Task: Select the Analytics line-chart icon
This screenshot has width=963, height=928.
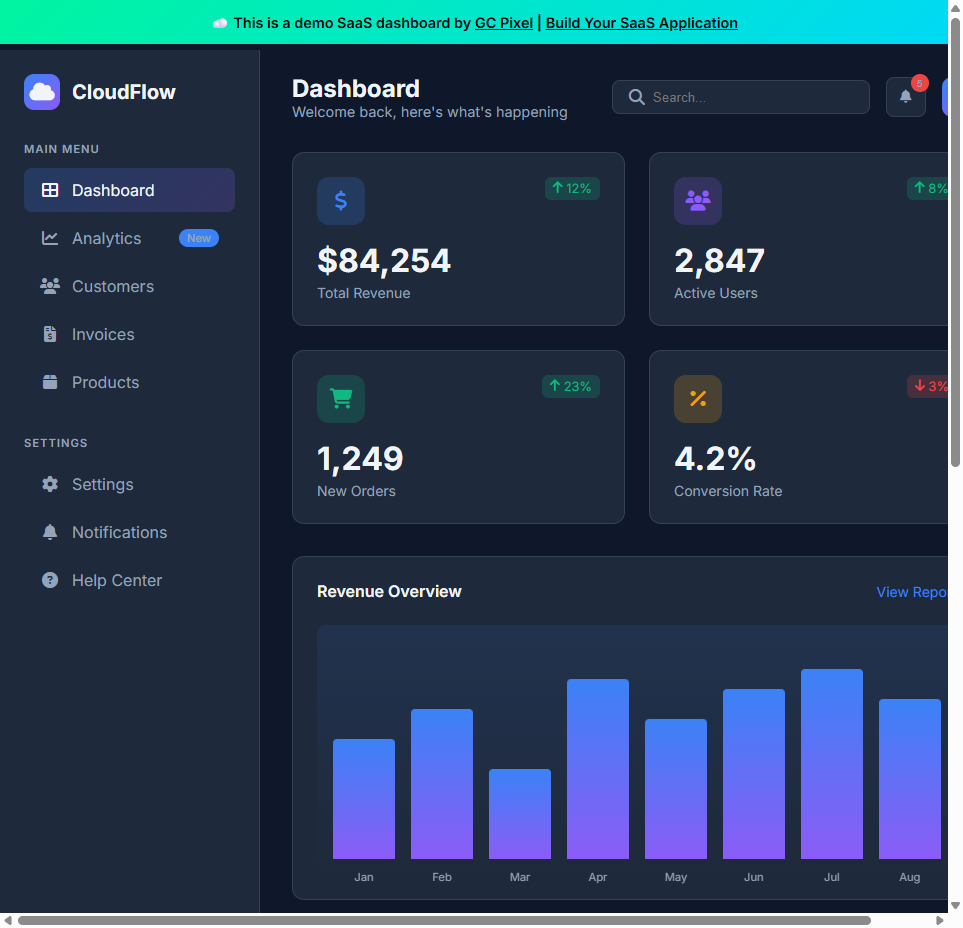Action: (x=49, y=238)
